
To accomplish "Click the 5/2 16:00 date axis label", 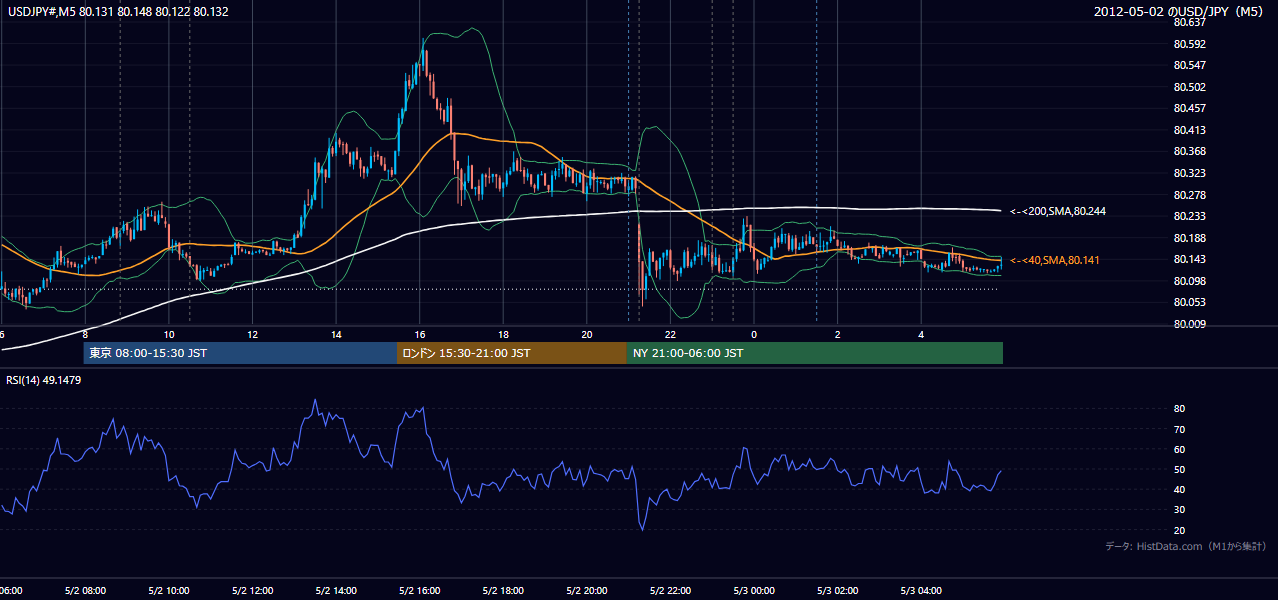I will click(420, 590).
